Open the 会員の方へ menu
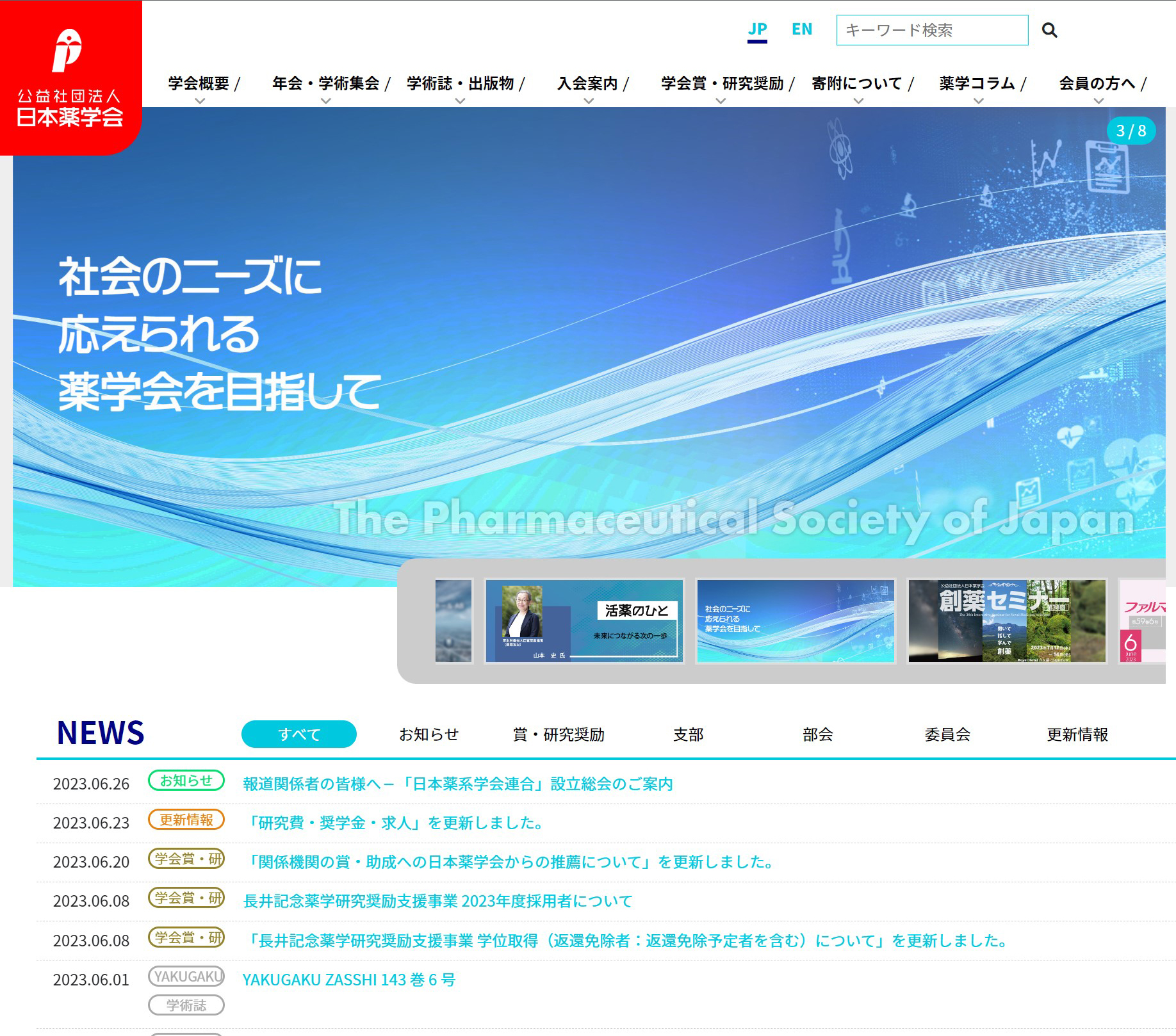 point(1097,83)
